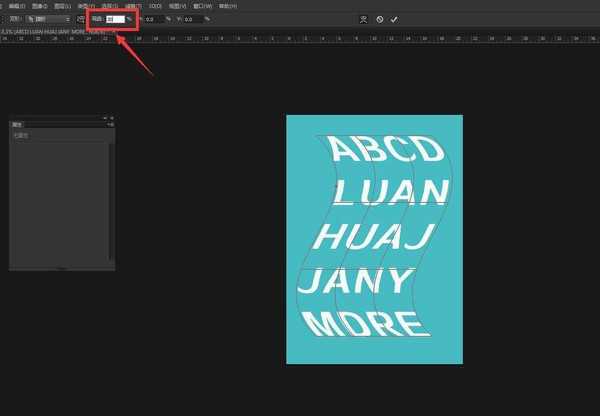Cancel the transform using the circle-slash icon
This screenshot has height=416, width=600.
[380, 19]
